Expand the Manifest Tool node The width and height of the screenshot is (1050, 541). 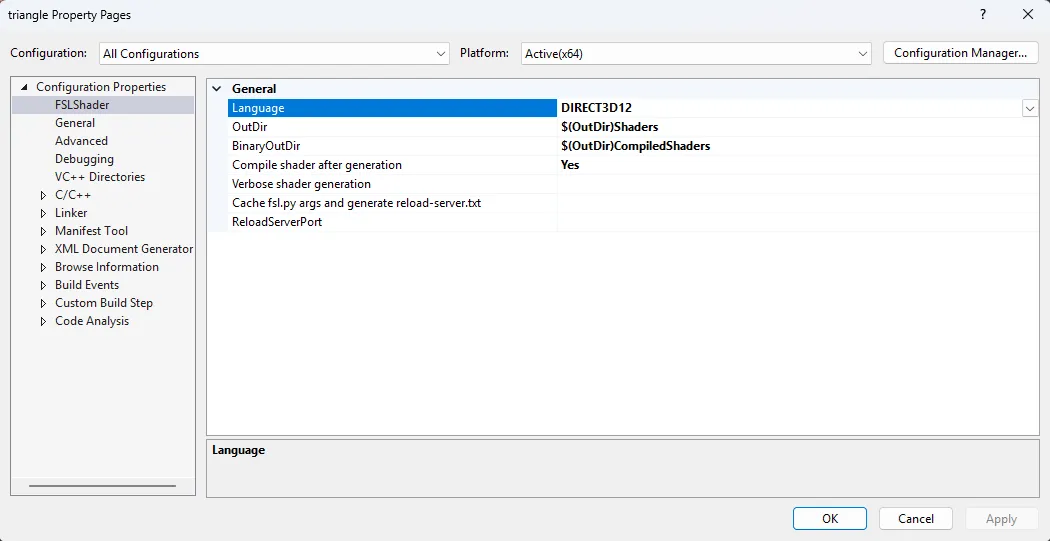click(x=43, y=232)
